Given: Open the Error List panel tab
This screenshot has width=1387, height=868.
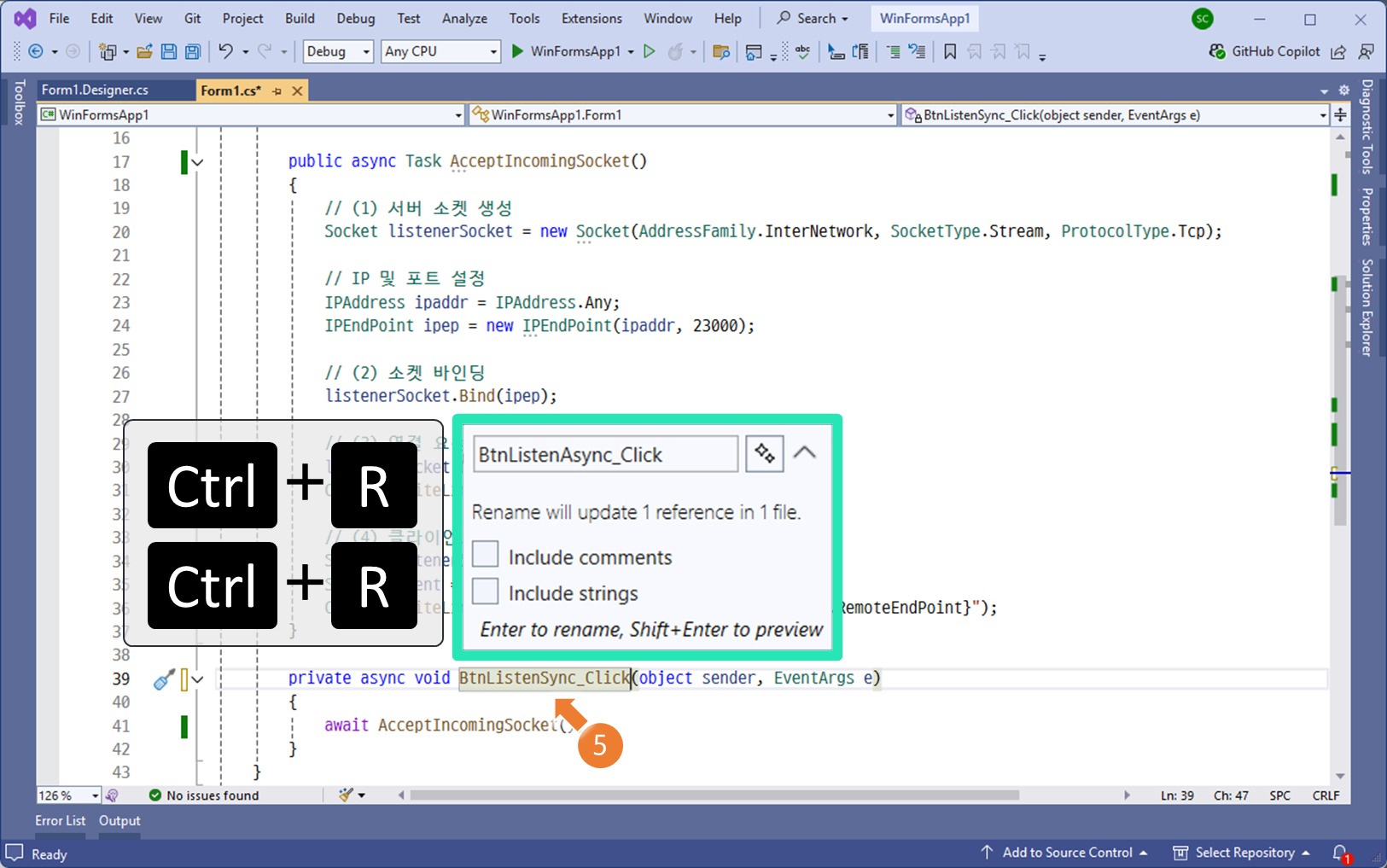Looking at the screenshot, I should tap(60, 820).
